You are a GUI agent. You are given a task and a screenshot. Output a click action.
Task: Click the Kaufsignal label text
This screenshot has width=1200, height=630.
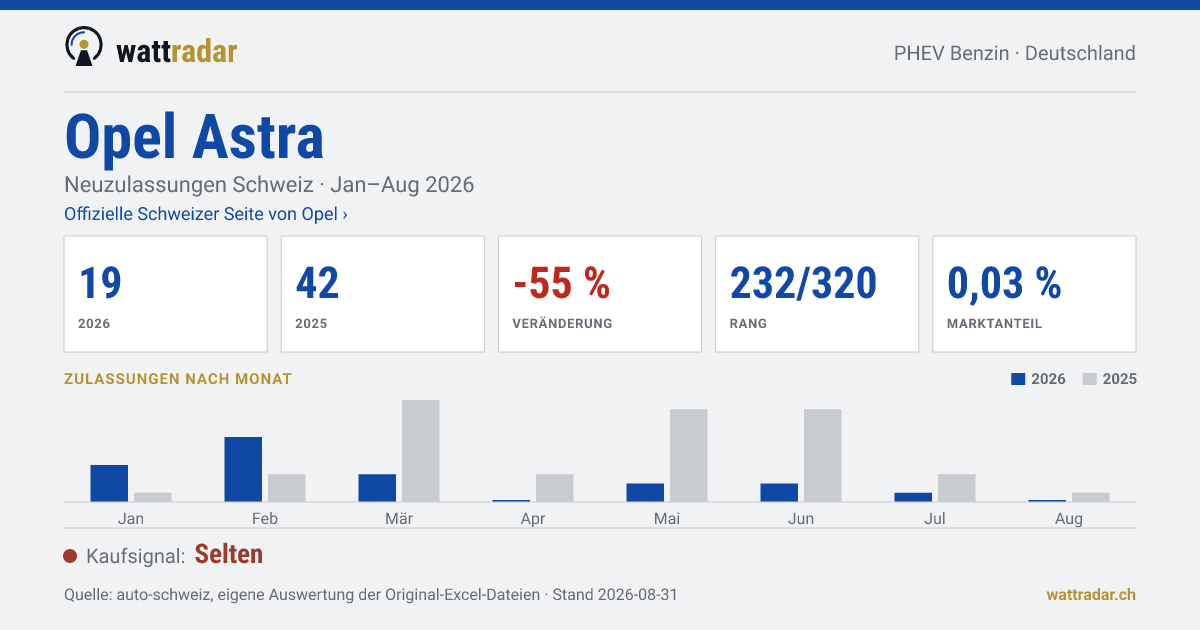[136, 556]
